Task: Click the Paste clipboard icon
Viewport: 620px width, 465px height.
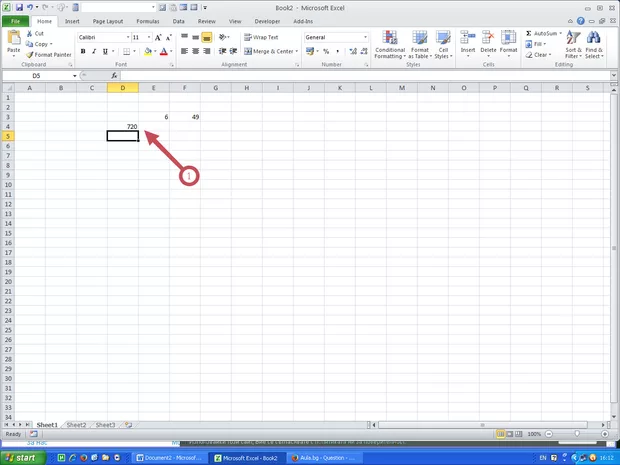Action: (14, 39)
